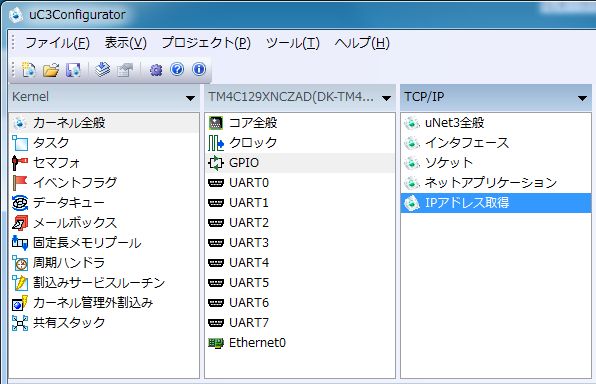Image resolution: width=596 pixels, height=384 pixels.
Task: Select the GPIO entry
Action: [x=300, y=163]
